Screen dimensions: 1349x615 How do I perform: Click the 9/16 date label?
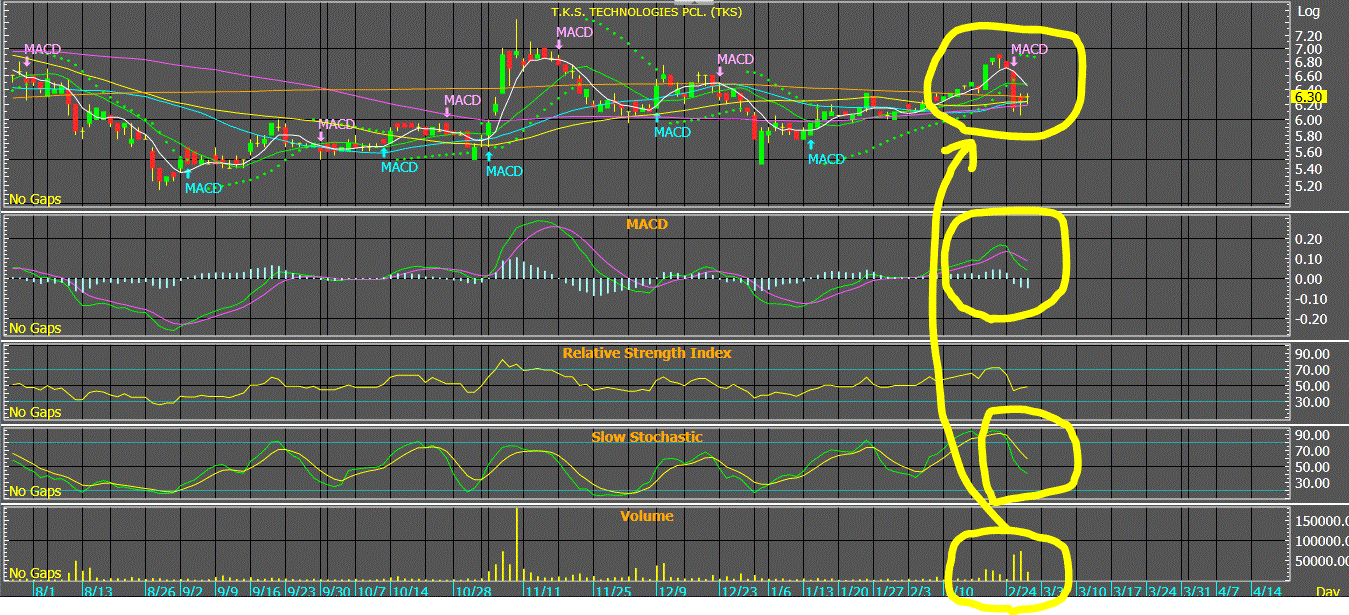(265, 592)
